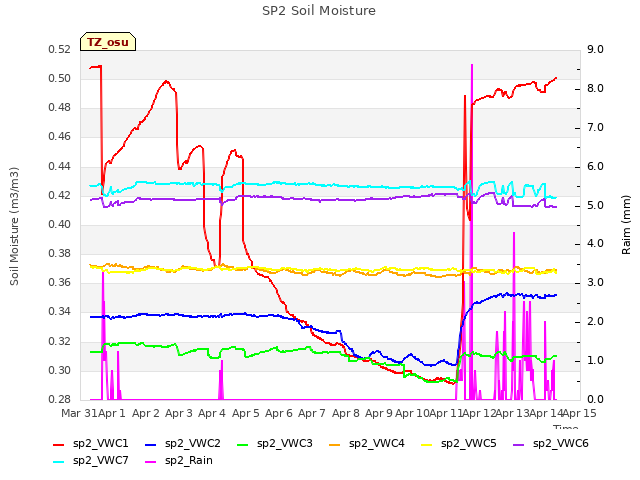Click the 2.0 right axis value

tap(596, 322)
